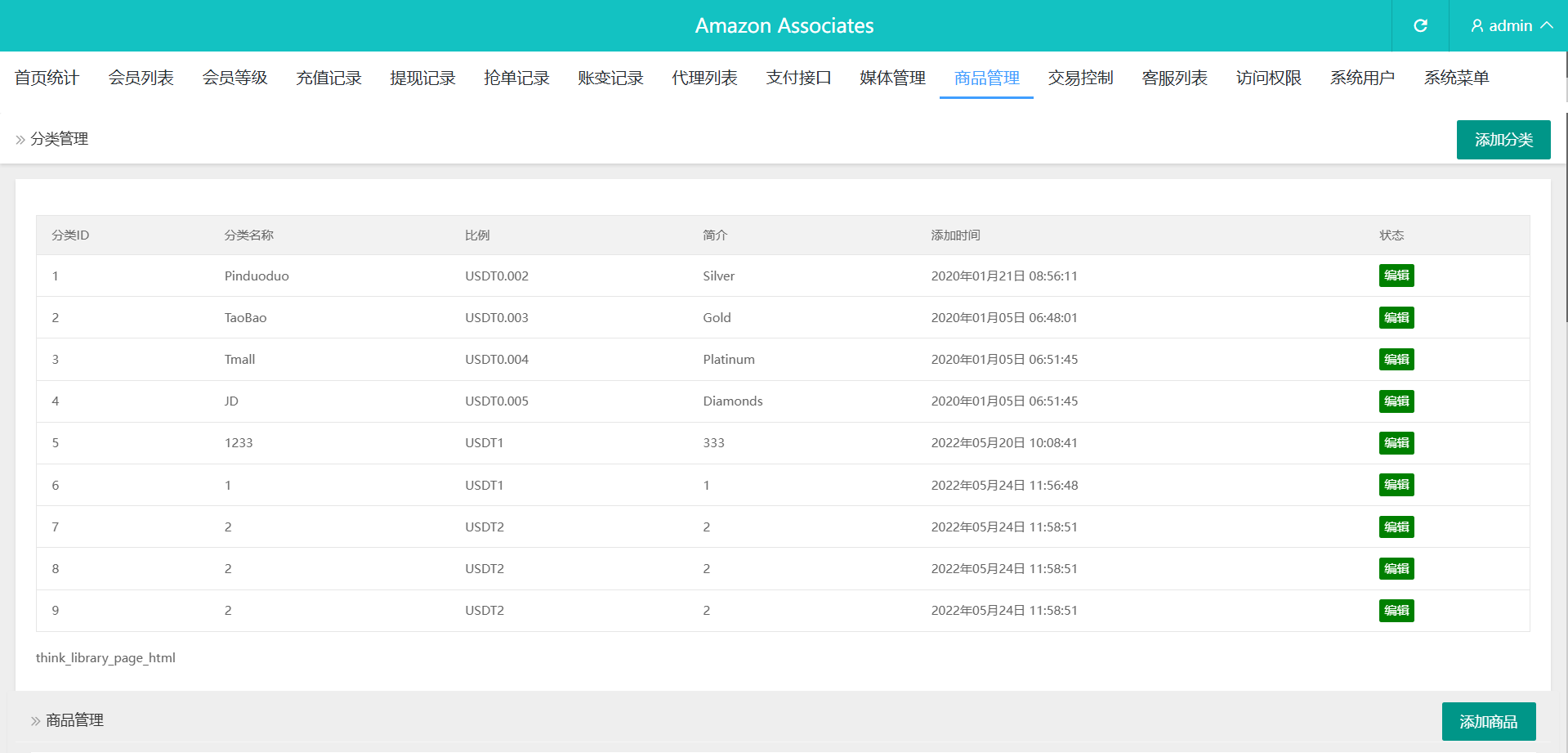Open the 系统菜单 tab
Image resolution: width=1568 pixels, height=753 pixels.
coord(1456,78)
